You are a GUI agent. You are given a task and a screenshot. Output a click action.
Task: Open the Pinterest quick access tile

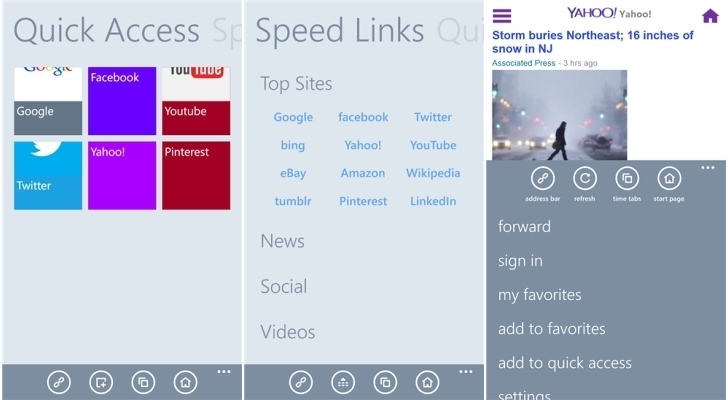click(x=196, y=175)
